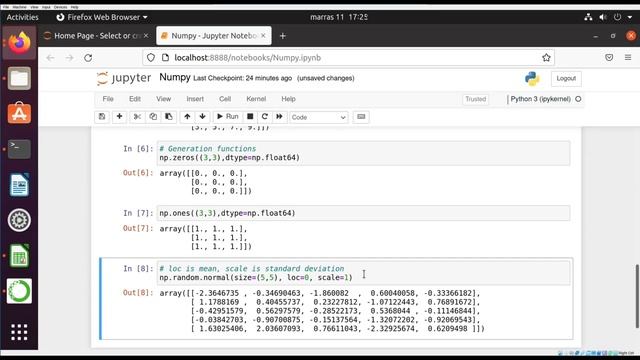The width and height of the screenshot is (640, 360).
Task: Open the Pocket save icon
Action: coord(609,58)
